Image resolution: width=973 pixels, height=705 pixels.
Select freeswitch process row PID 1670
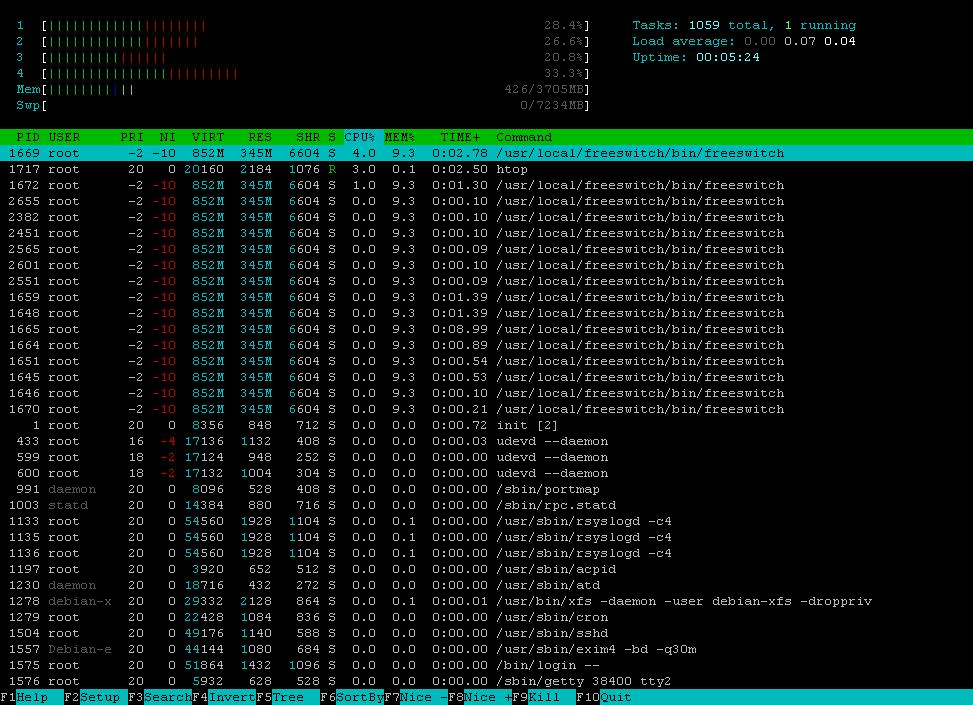tap(486, 410)
